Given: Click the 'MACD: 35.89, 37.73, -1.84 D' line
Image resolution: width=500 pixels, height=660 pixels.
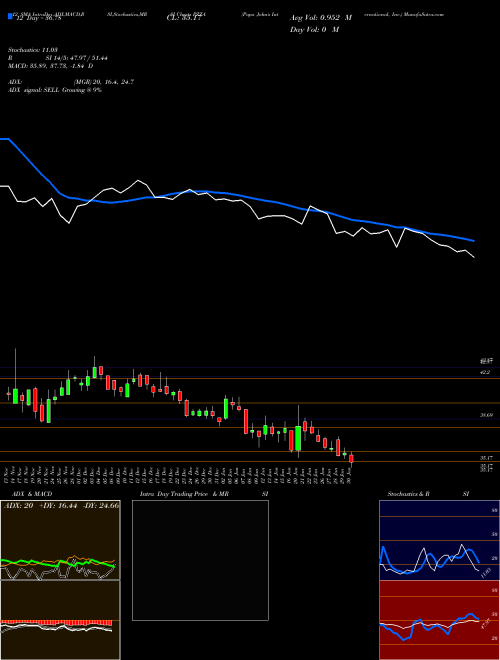Looking at the screenshot, I should (51, 66).
